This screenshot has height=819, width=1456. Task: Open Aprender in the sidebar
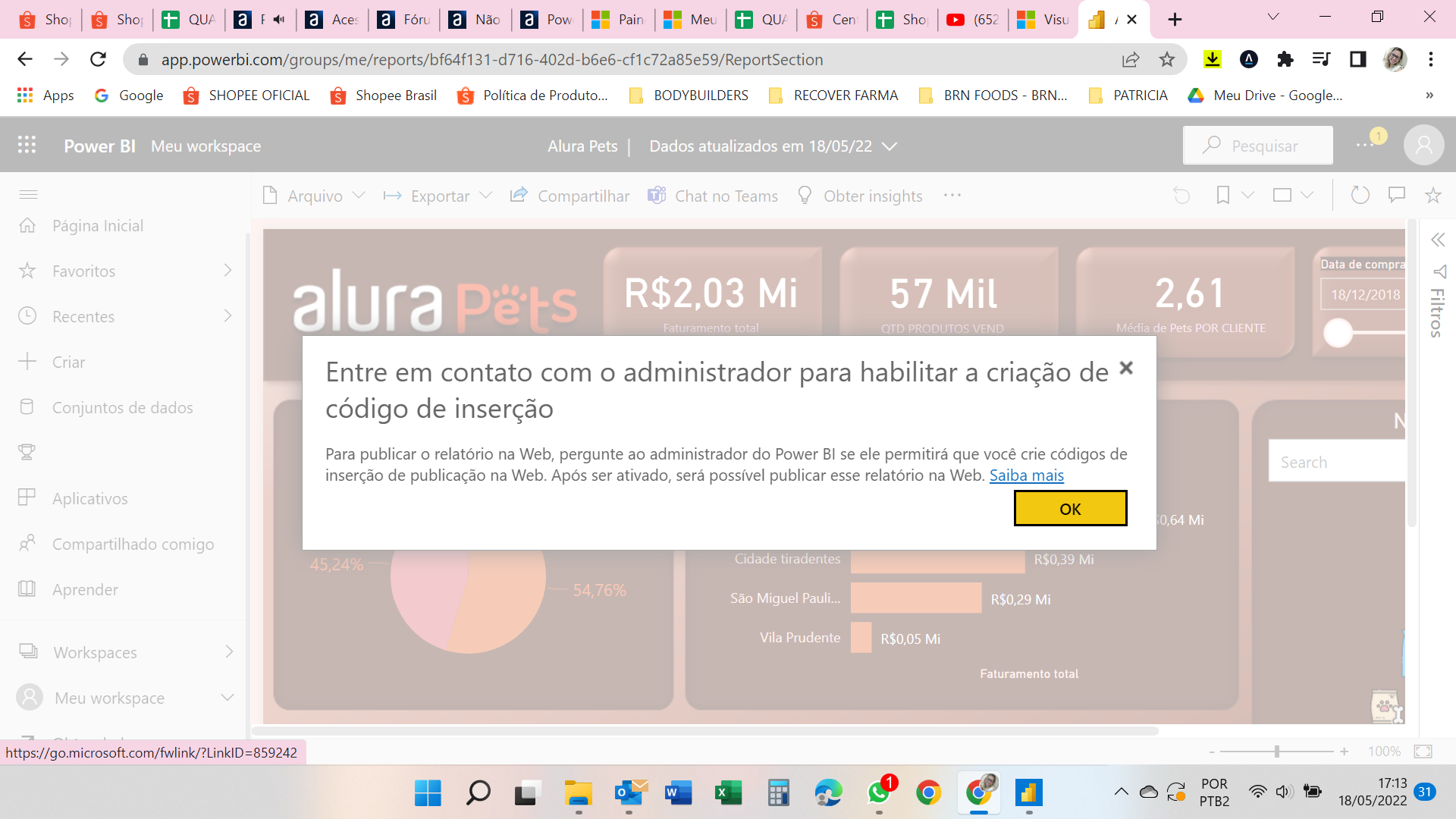(x=85, y=590)
